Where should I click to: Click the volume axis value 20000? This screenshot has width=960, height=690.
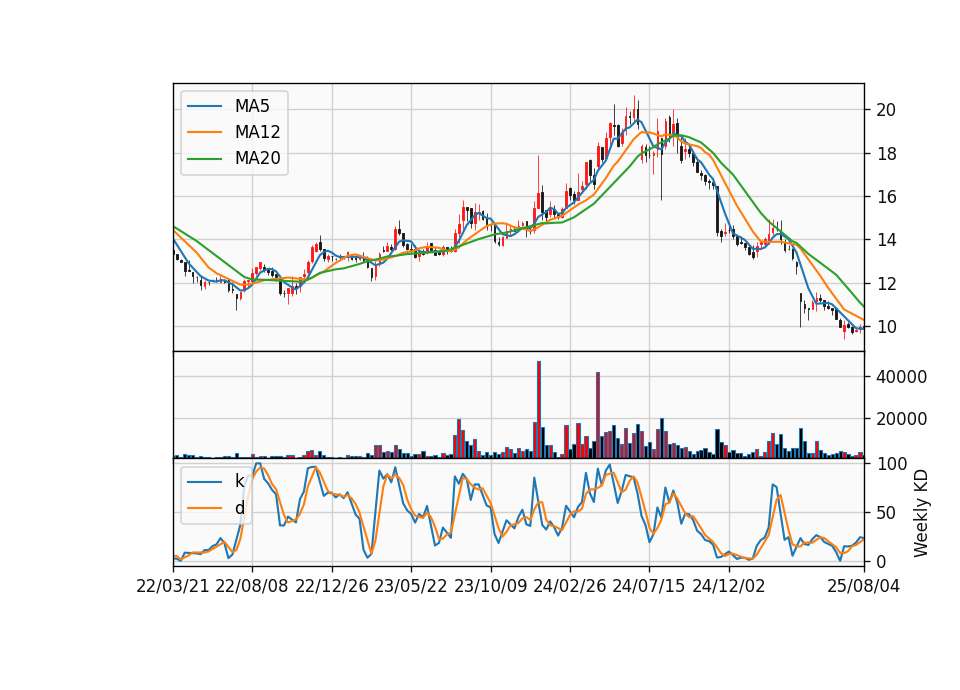pyautogui.click(x=901, y=419)
